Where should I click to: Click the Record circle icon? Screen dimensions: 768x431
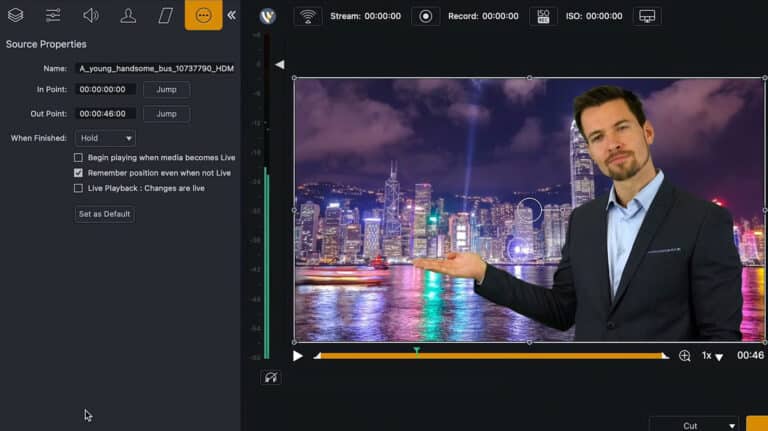coord(426,16)
